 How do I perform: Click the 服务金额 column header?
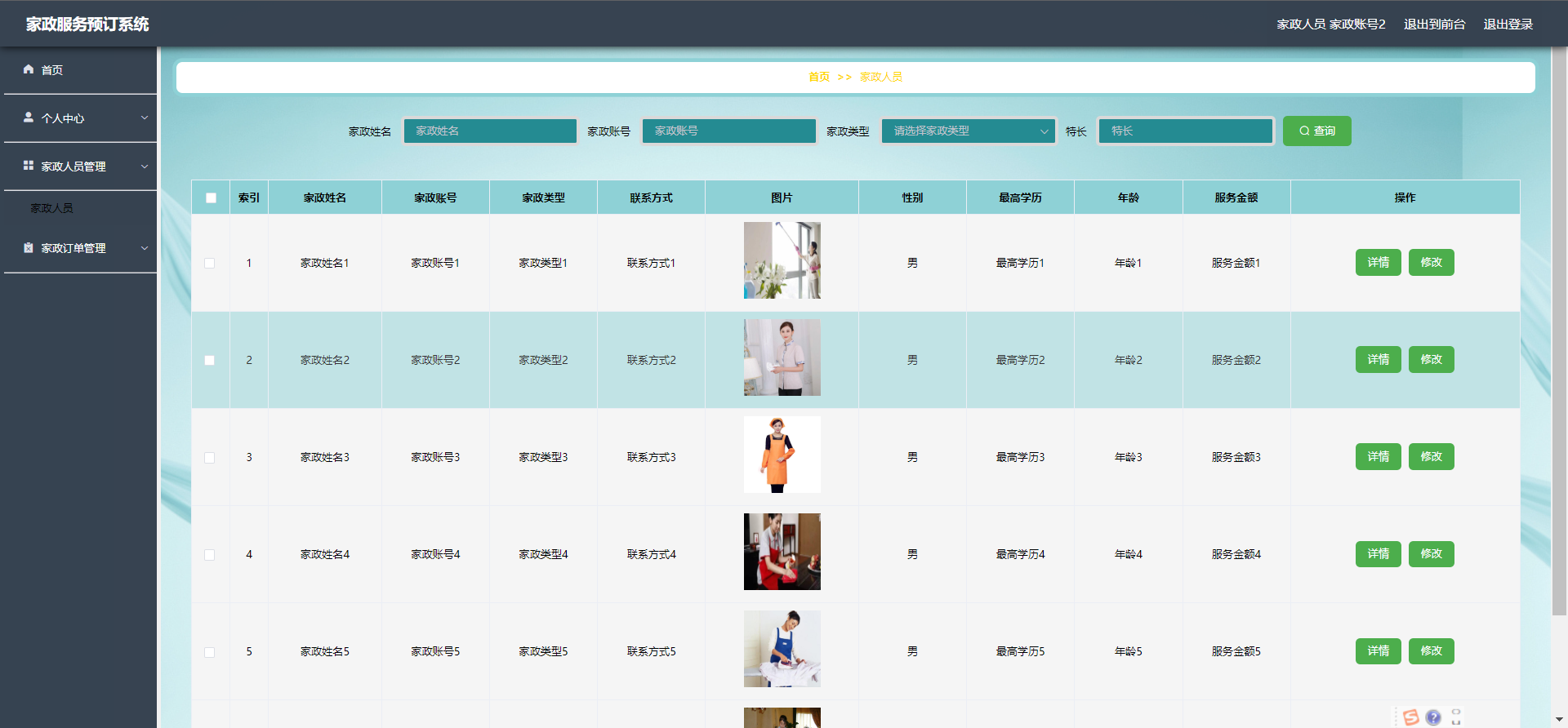pos(1236,198)
